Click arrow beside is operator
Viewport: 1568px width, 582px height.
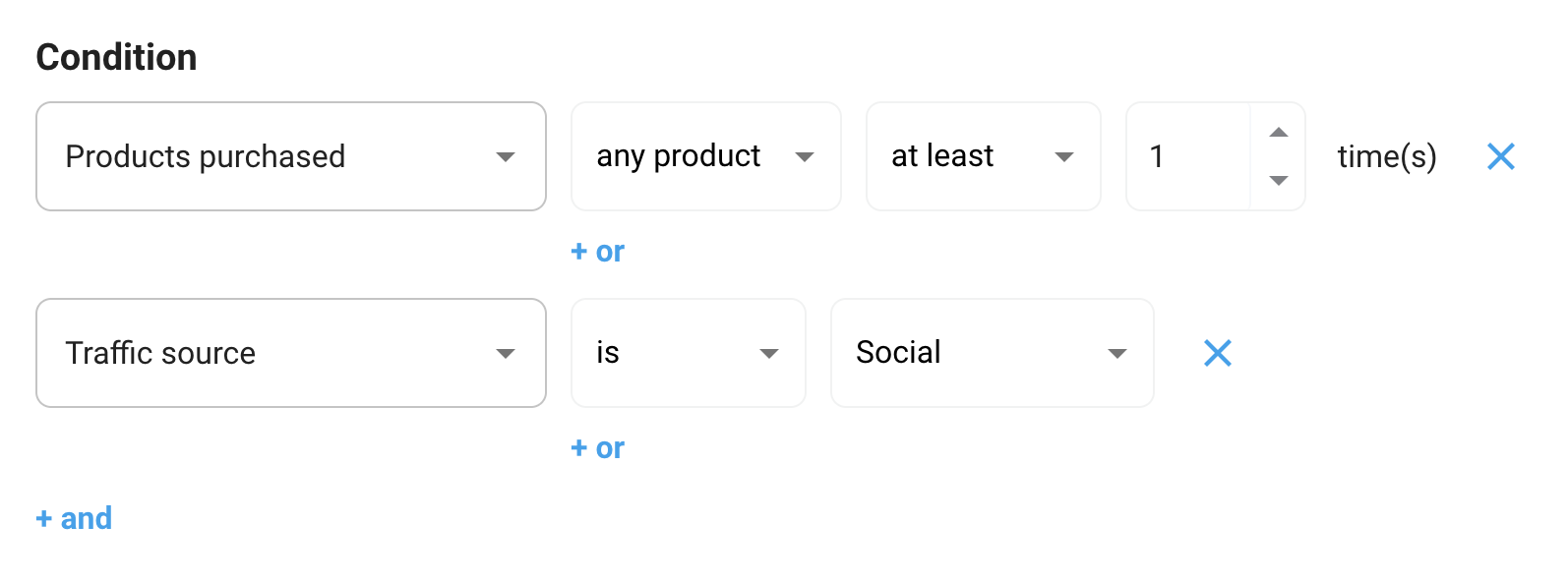pyautogui.click(x=769, y=354)
